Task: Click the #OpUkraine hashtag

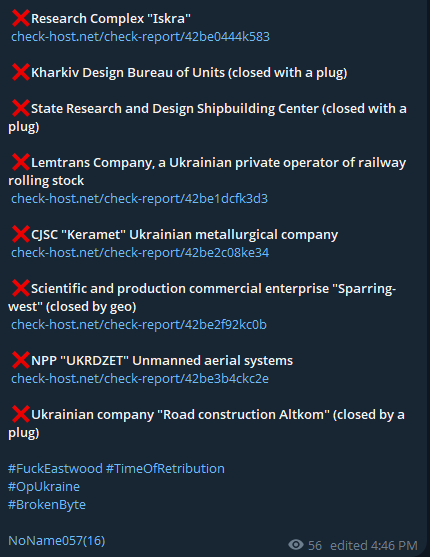Action: [x=44, y=487]
